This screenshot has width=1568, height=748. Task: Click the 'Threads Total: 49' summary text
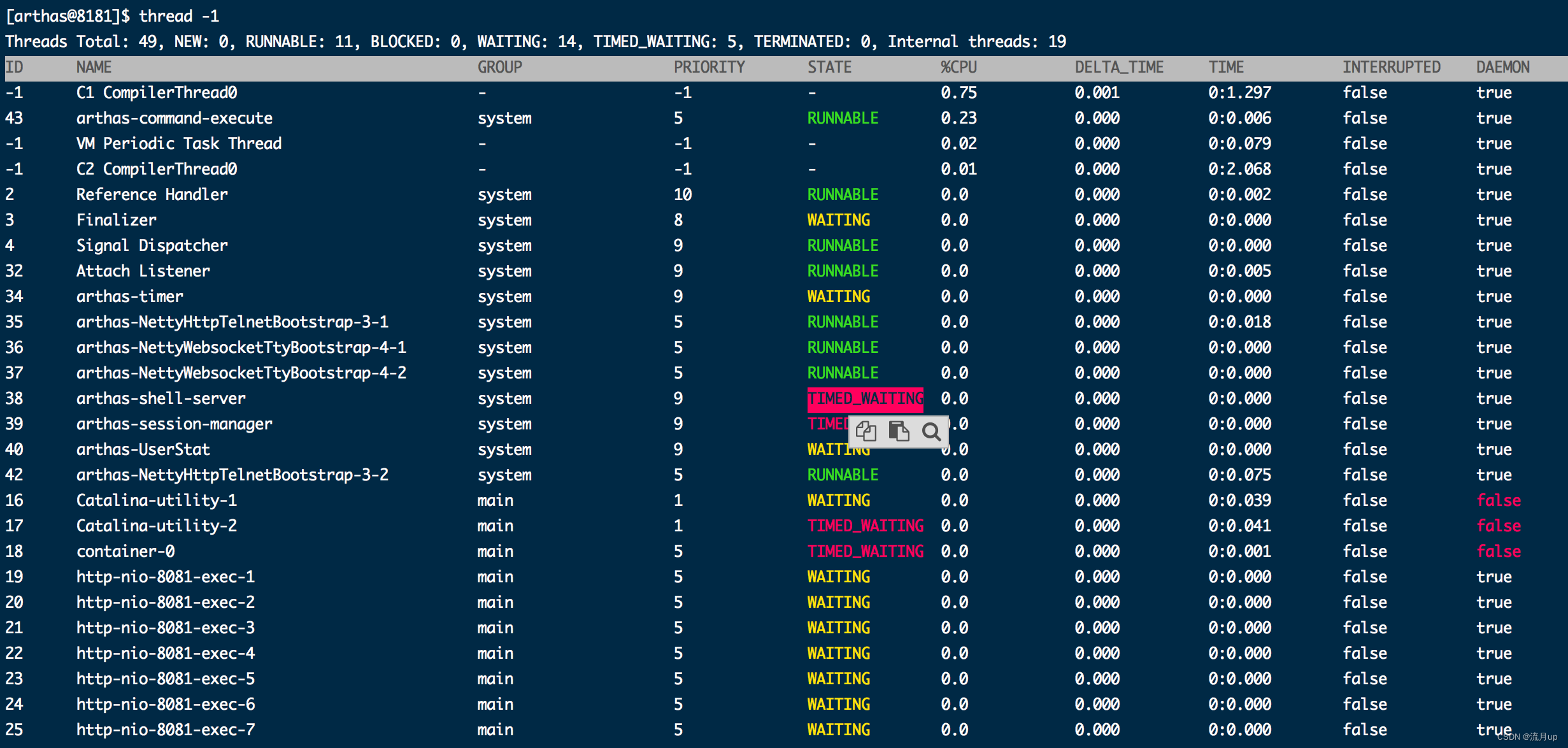tap(81, 42)
